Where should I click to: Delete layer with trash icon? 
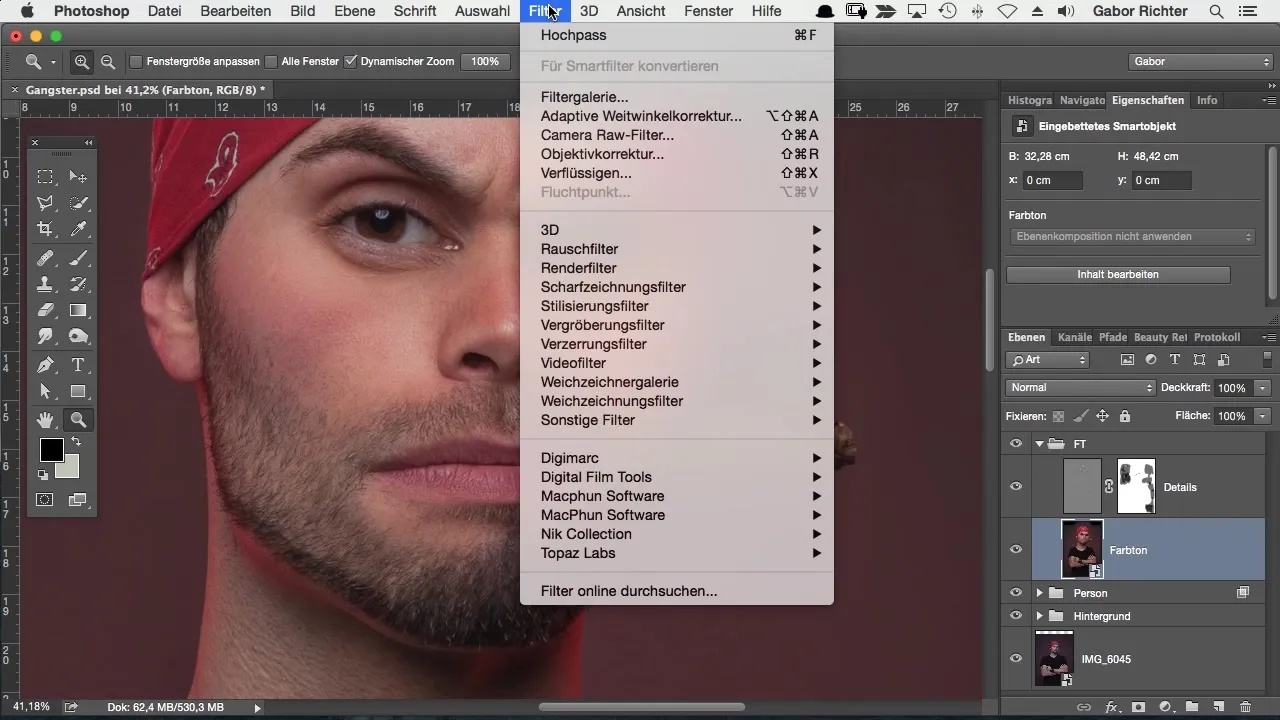1245,706
